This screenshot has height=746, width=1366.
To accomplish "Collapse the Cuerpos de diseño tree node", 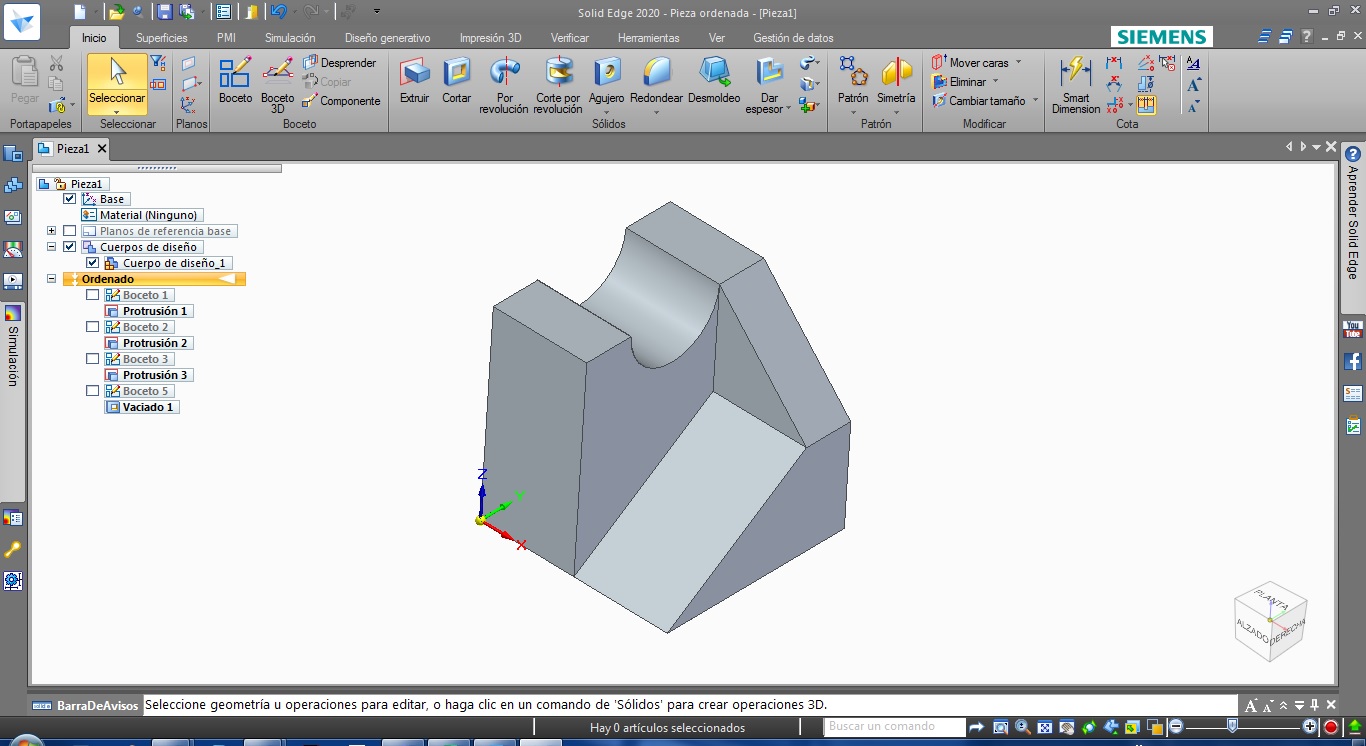I will 51,246.
